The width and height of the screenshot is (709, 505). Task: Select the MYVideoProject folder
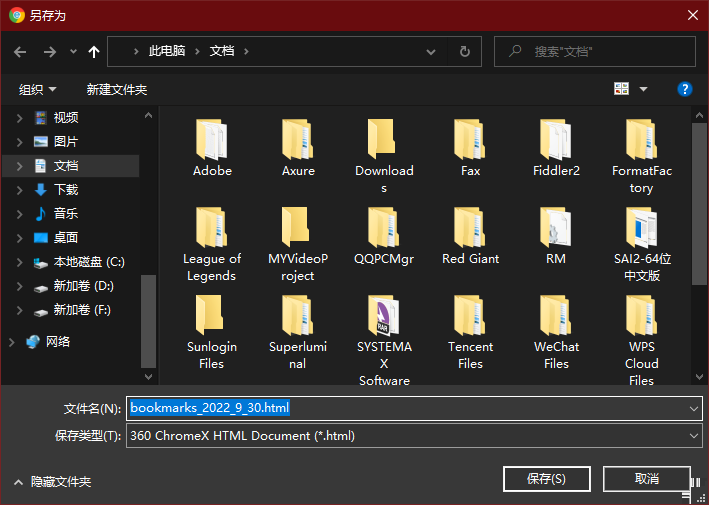tap(298, 244)
